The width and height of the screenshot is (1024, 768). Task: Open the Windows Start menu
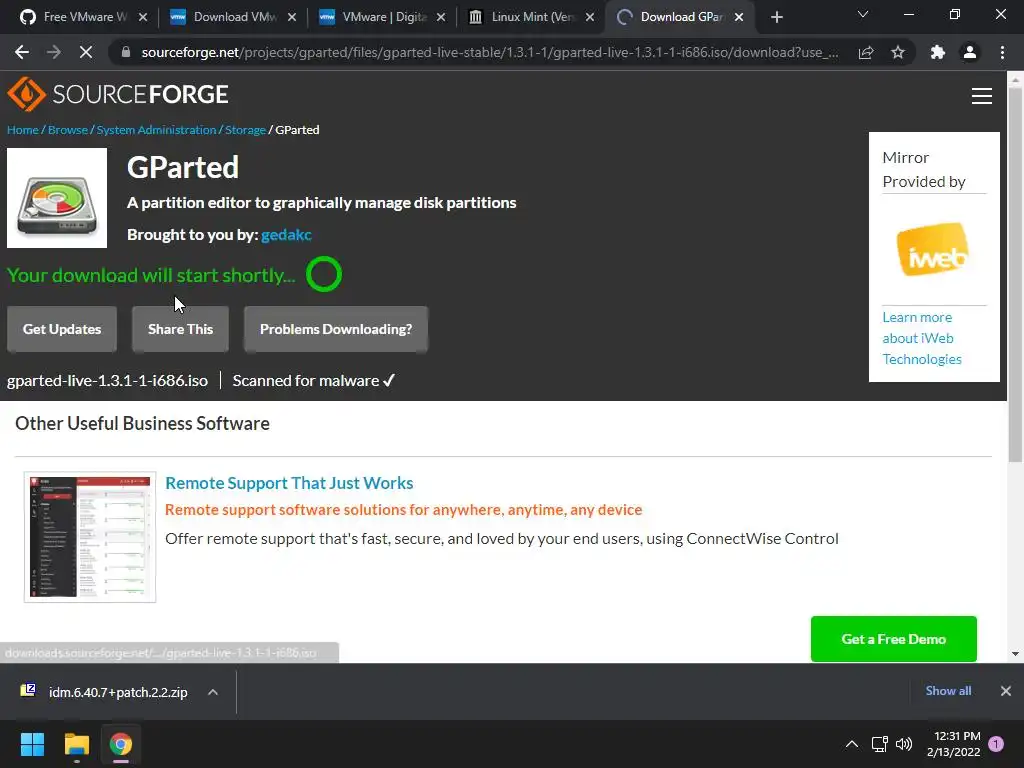click(32, 744)
